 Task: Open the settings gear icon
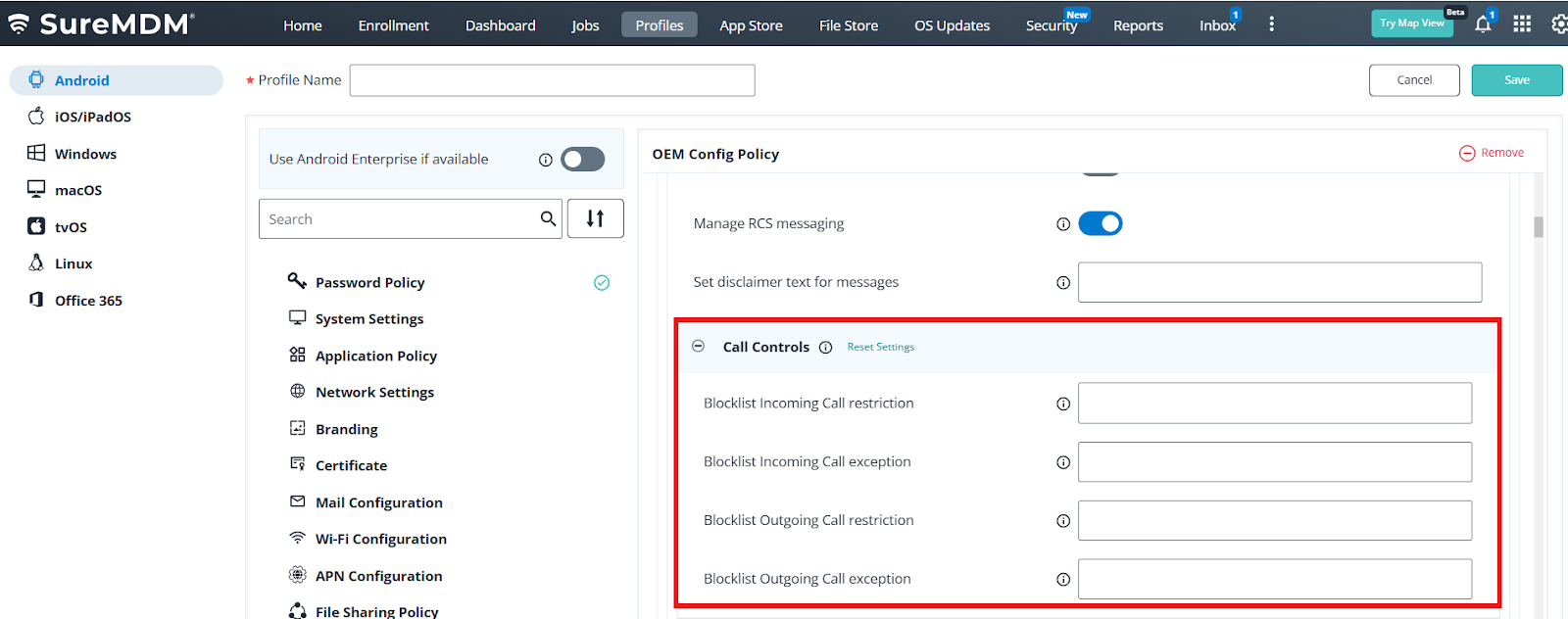(1559, 24)
